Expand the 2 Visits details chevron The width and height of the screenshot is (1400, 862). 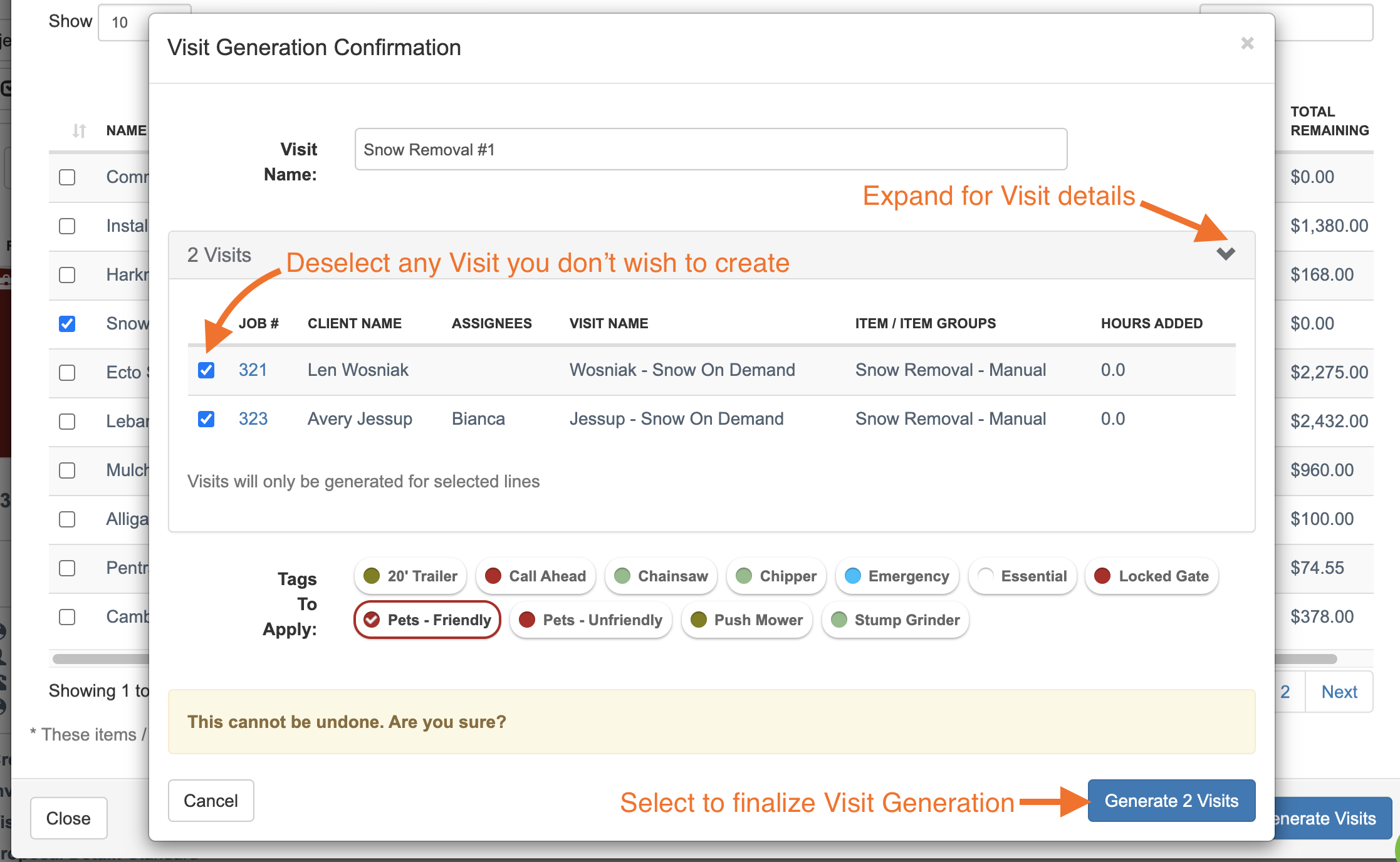coord(1225,254)
